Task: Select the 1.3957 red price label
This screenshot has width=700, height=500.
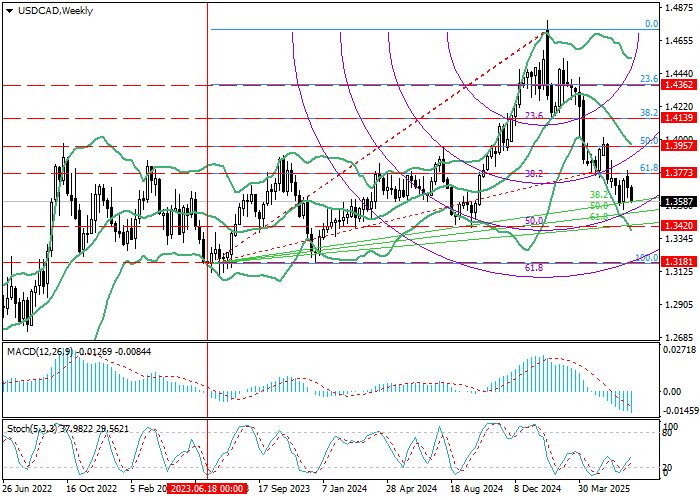Action: click(x=679, y=146)
